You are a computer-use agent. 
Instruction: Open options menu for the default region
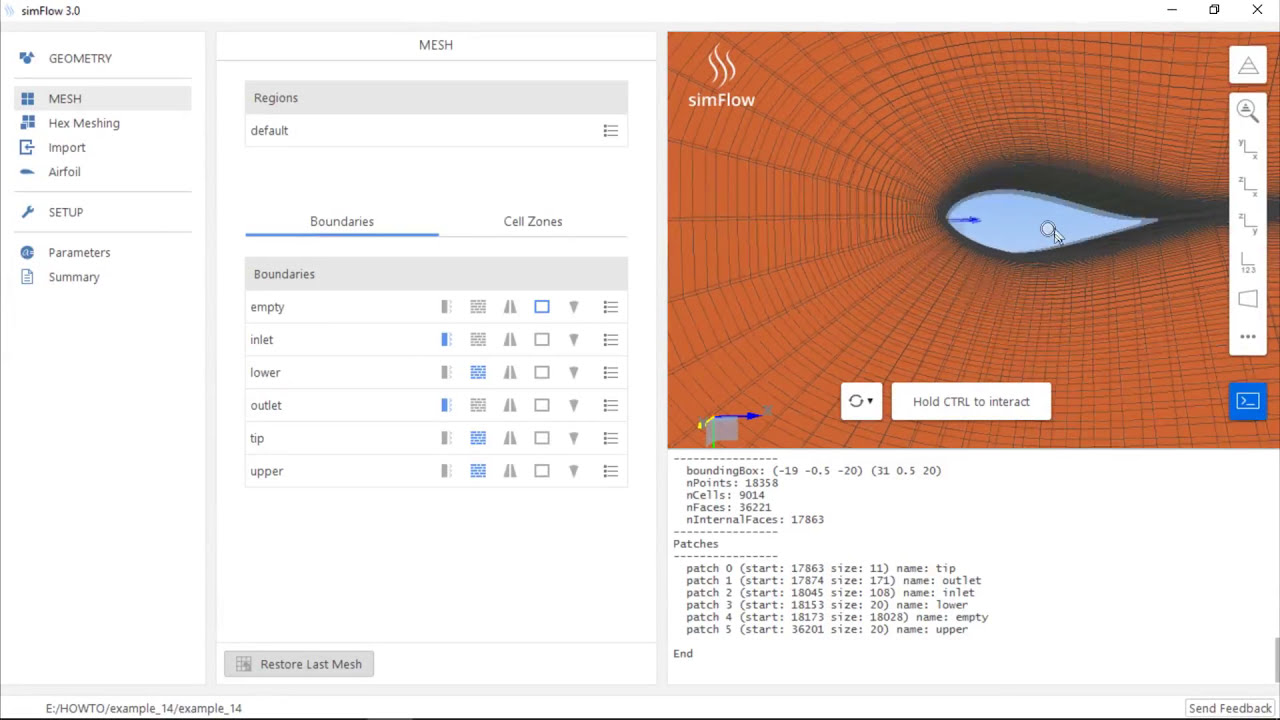[610, 130]
